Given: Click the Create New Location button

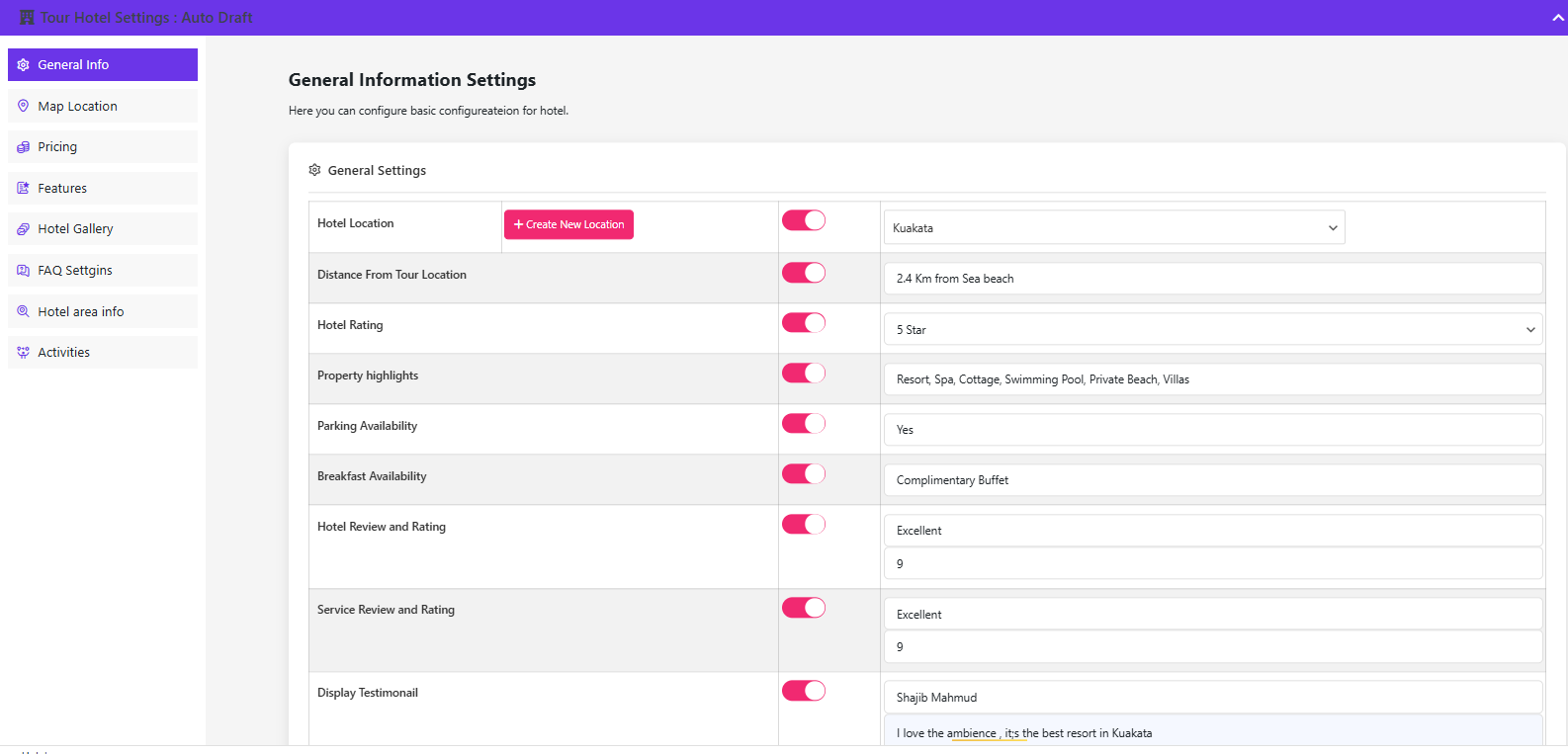Looking at the screenshot, I should (568, 224).
